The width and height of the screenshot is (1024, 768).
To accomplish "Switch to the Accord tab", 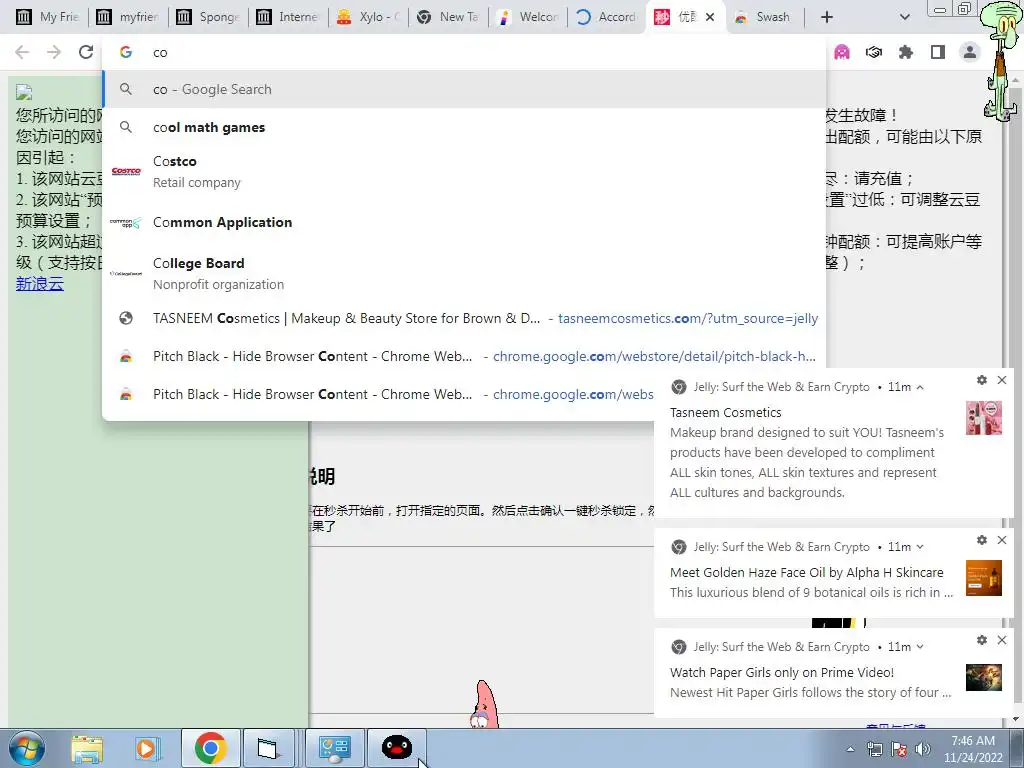I will 607,17.
